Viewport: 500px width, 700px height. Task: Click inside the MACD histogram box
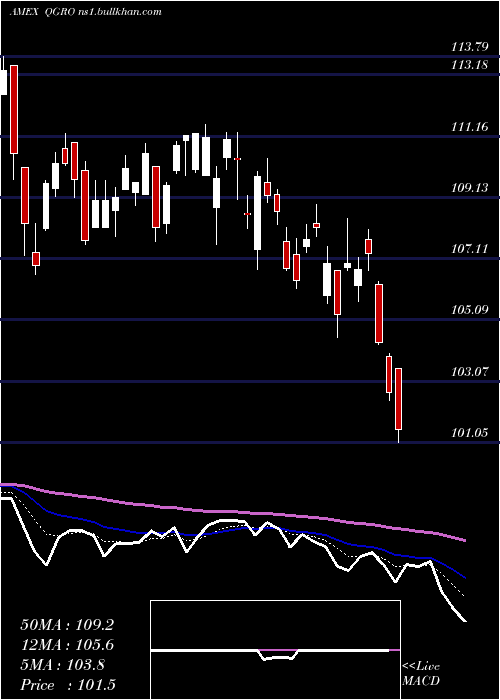point(275,650)
